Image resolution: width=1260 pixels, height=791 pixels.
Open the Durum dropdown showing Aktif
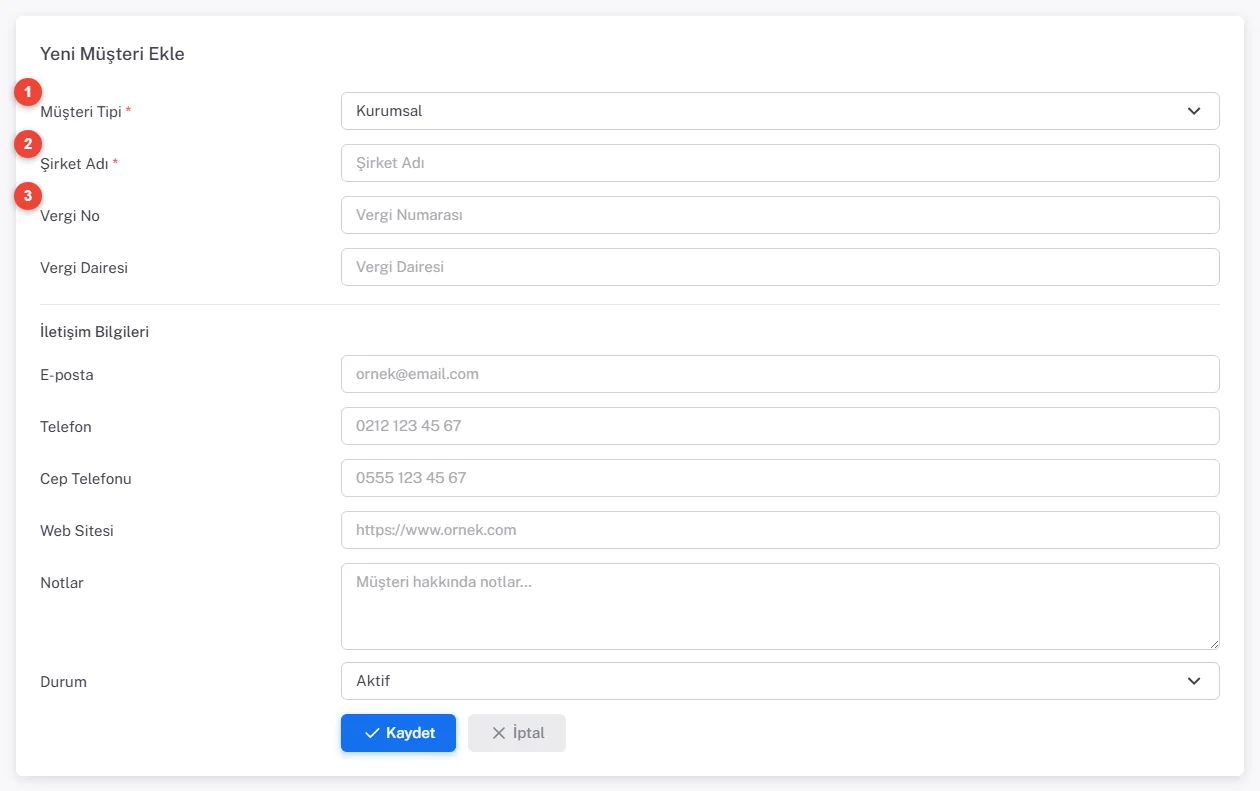[780, 681]
